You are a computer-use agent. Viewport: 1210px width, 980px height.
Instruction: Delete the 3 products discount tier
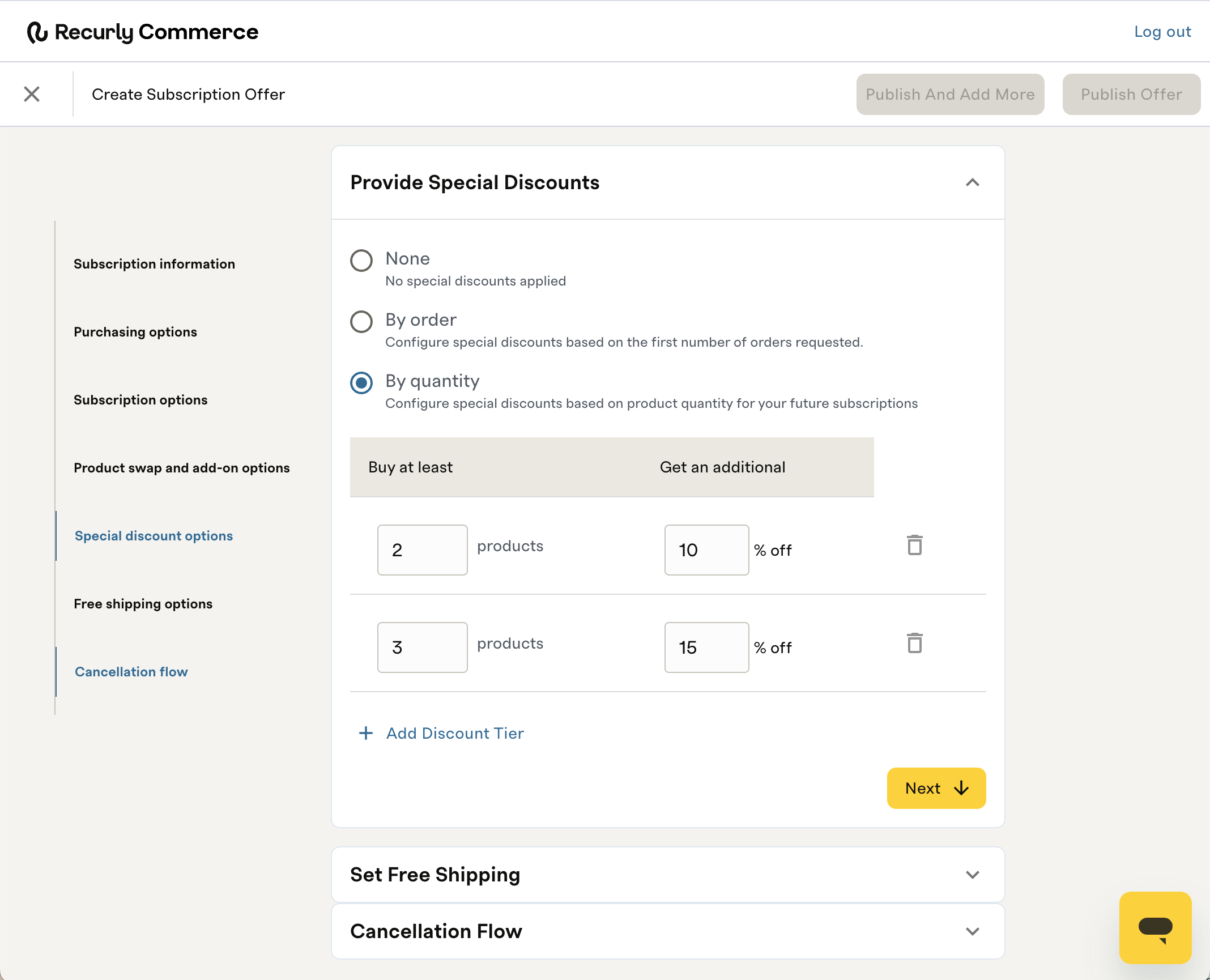[914, 644]
